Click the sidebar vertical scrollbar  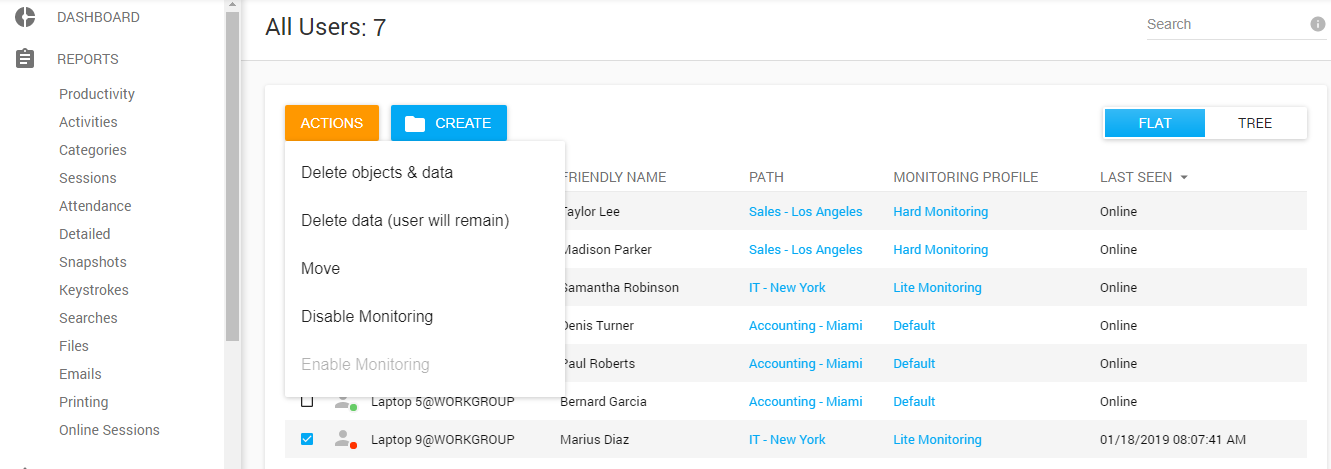(x=232, y=180)
